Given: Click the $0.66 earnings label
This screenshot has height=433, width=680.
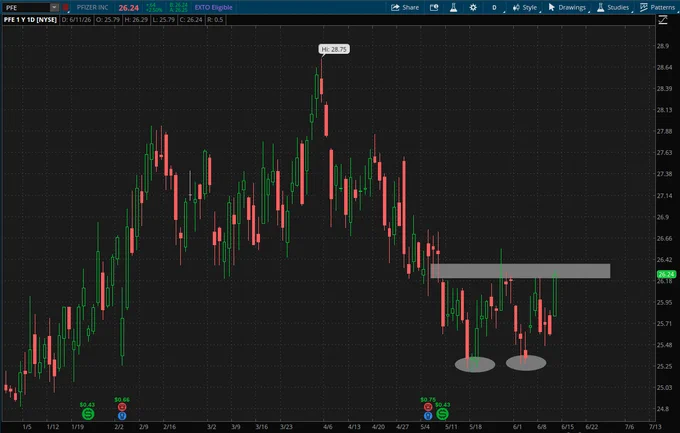Looking at the screenshot, I should 122,400.
